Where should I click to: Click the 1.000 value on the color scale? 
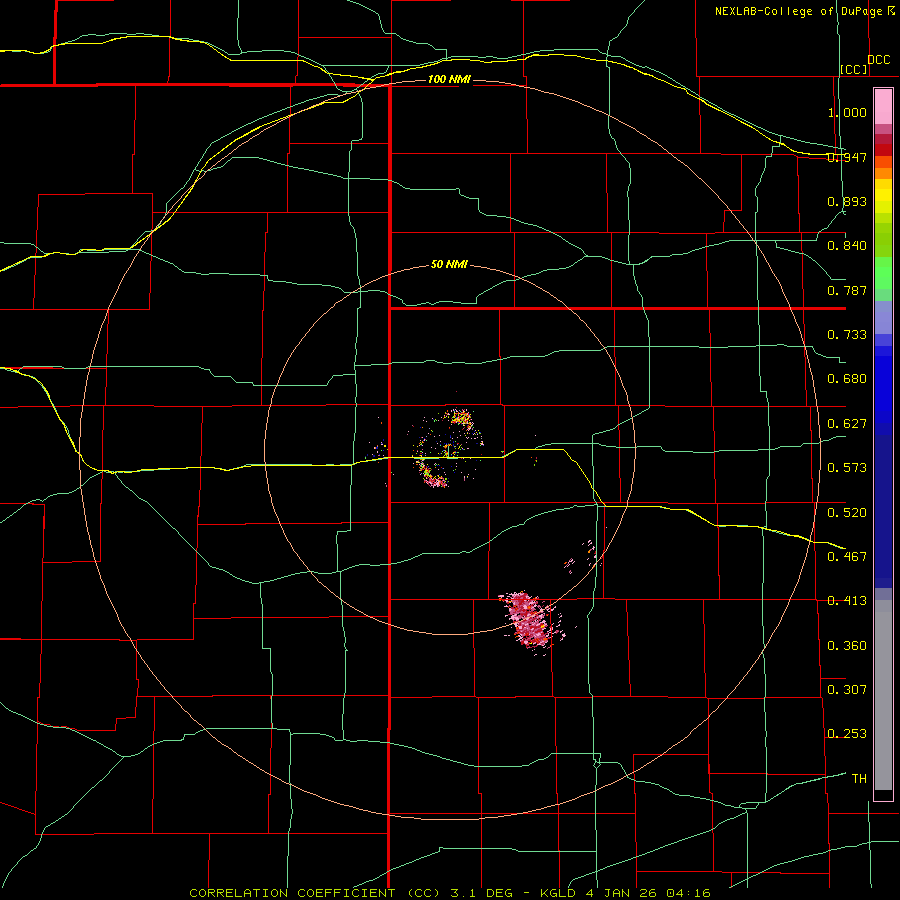[x=847, y=112]
